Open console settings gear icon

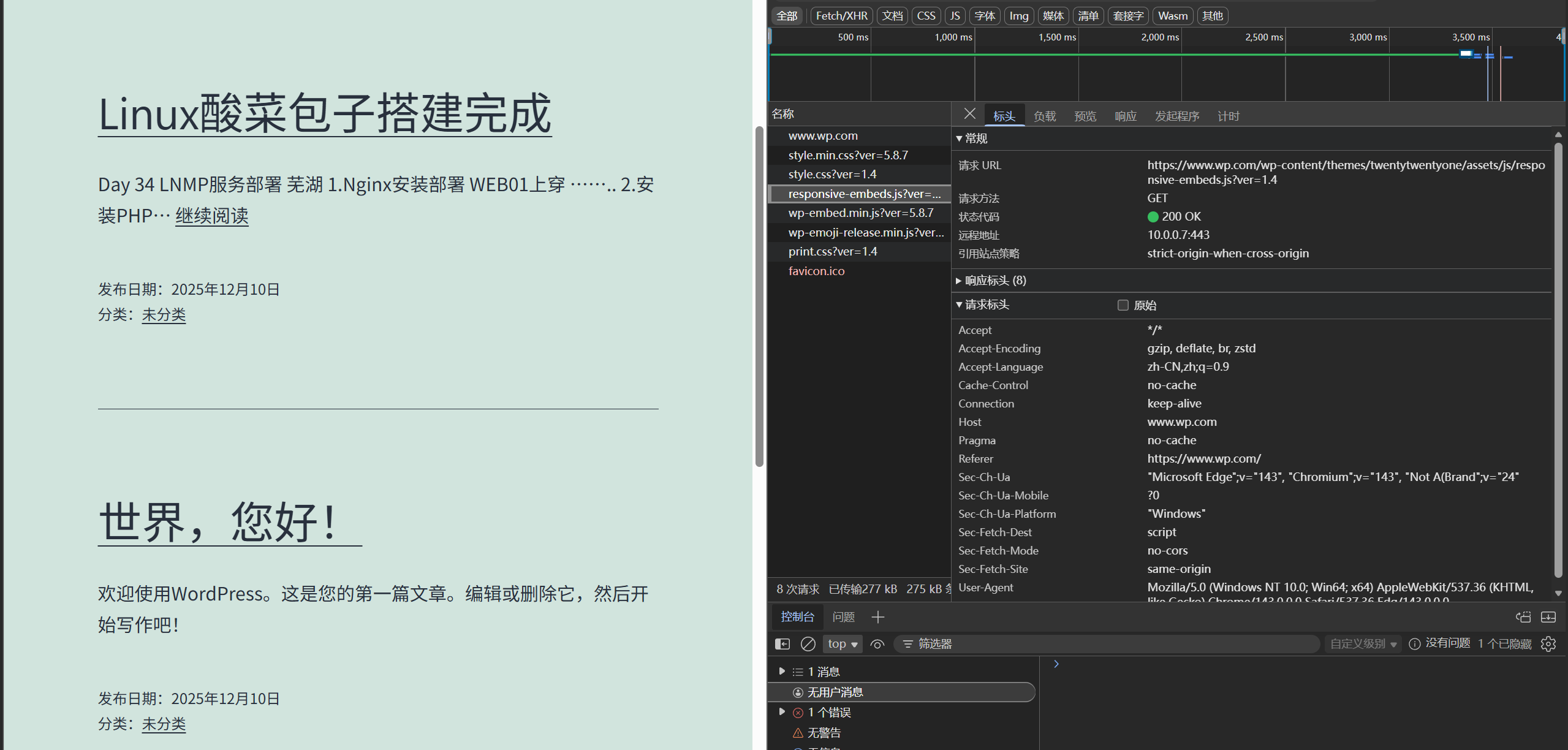(1548, 644)
